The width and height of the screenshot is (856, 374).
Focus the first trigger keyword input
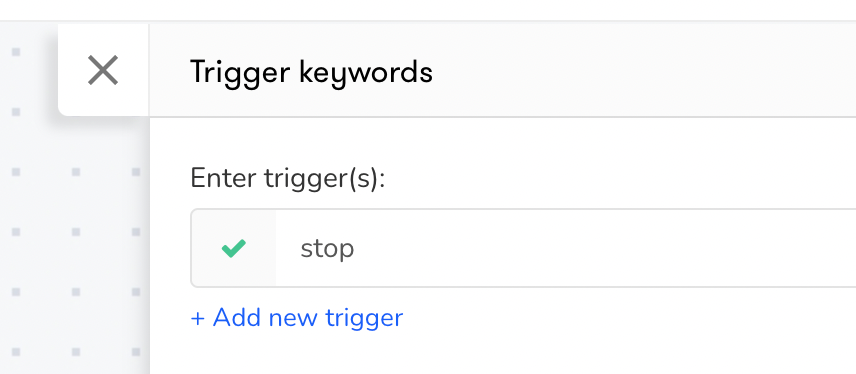[x=566, y=248]
